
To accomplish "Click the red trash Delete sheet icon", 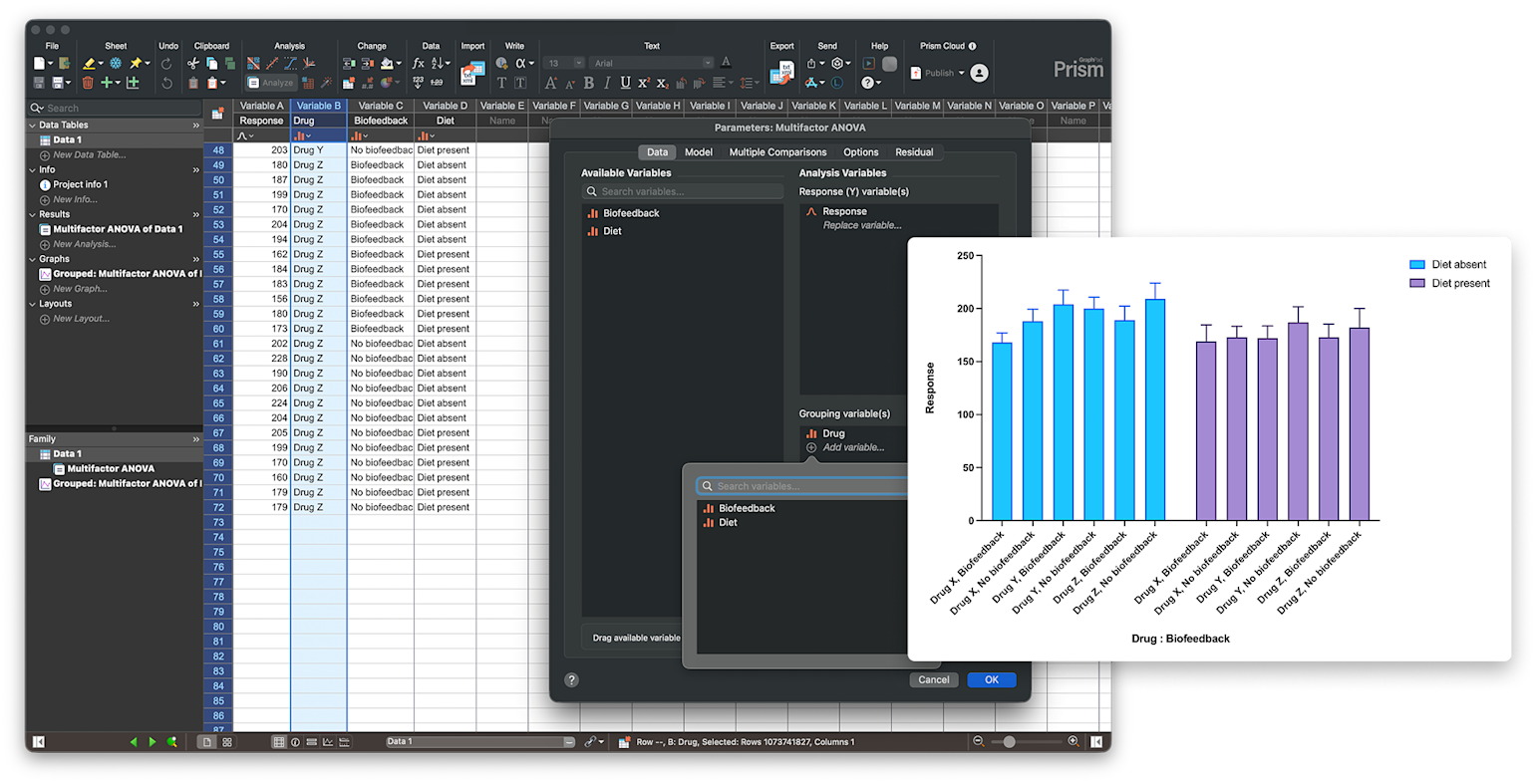I will point(88,83).
